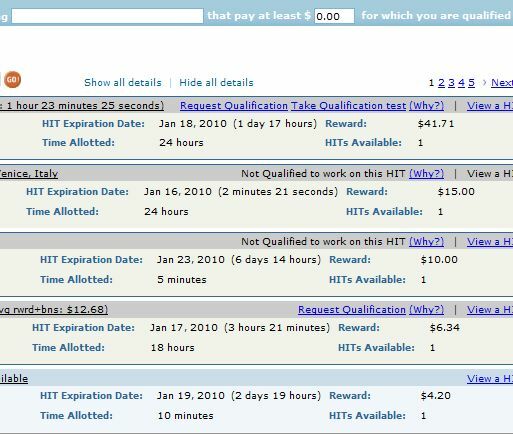Go to results page 2
513x434 pixels.
tap(441, 83)
